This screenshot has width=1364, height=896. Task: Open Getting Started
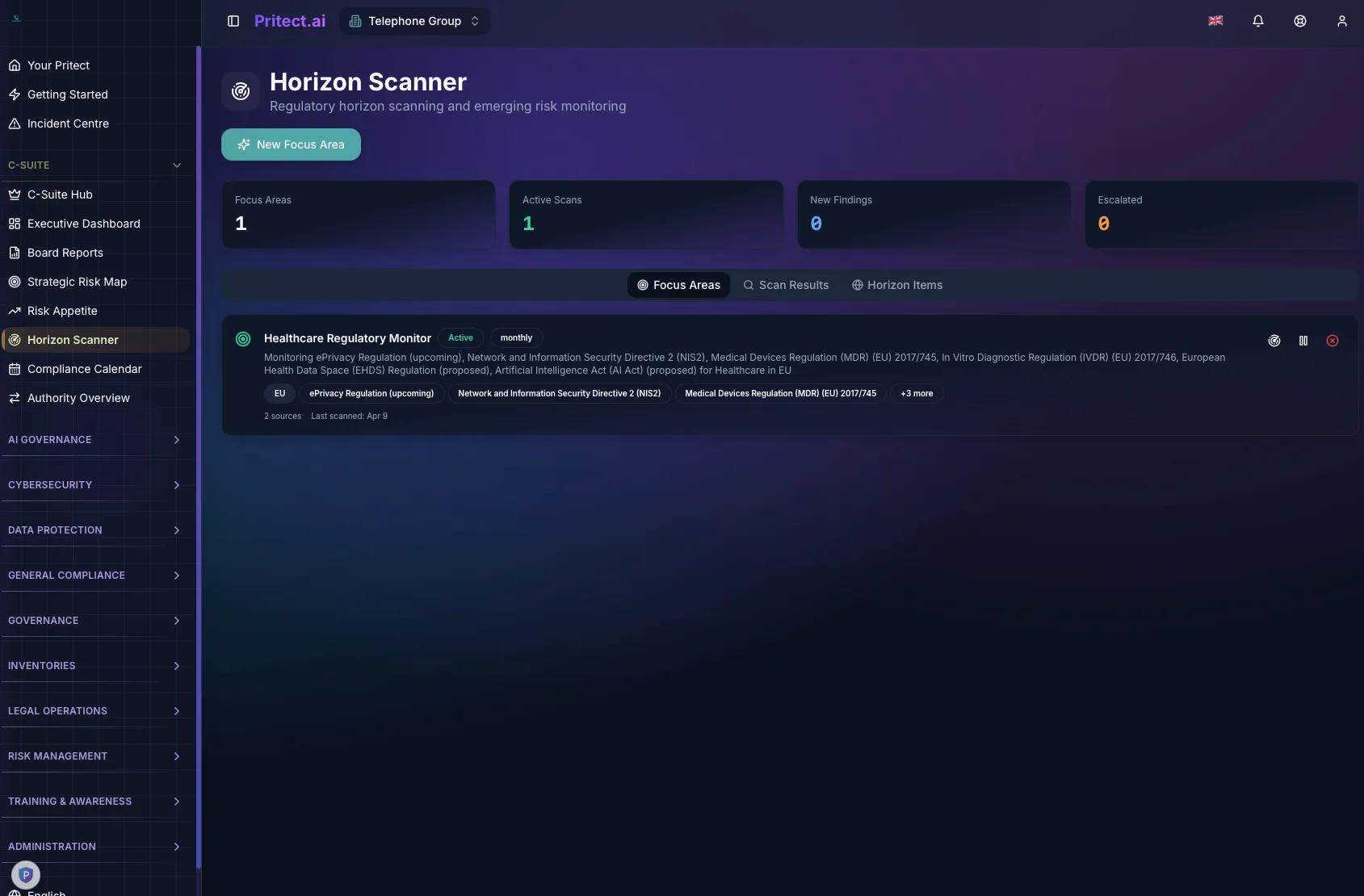95,94
